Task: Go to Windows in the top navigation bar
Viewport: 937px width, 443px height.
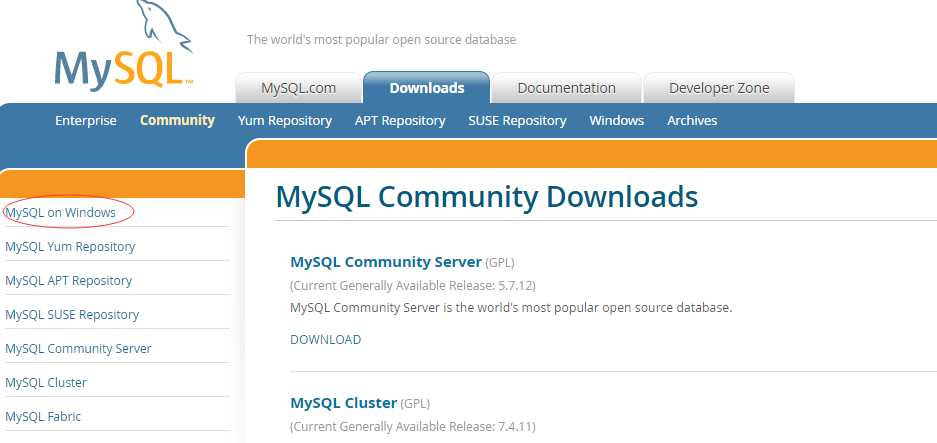Action: (x=616, y=121)
